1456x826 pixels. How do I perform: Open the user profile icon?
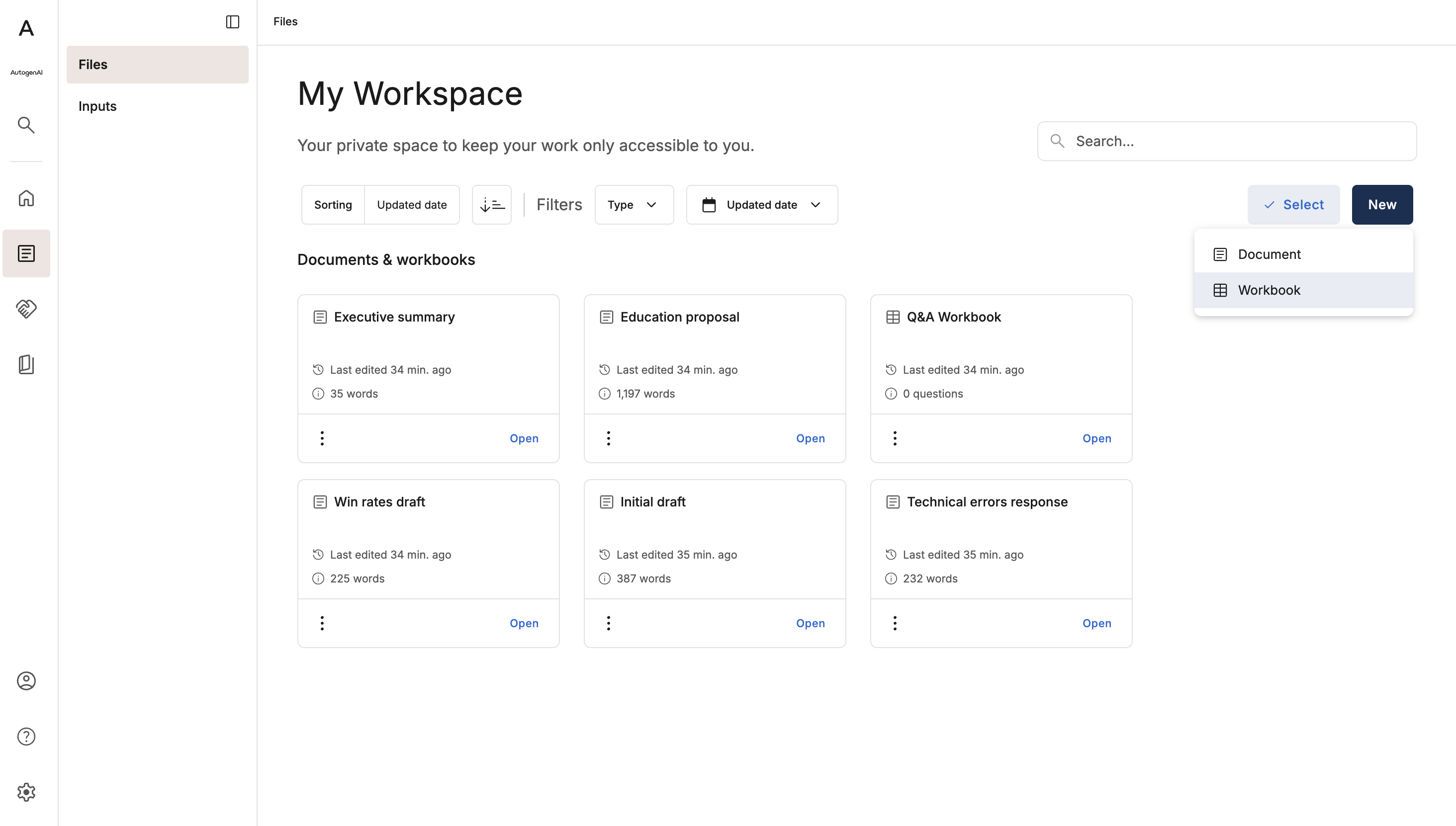point(26,680)
